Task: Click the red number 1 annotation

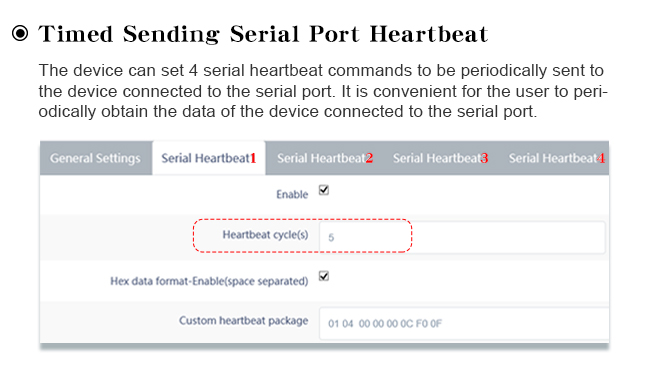Action: click(253, 158)
